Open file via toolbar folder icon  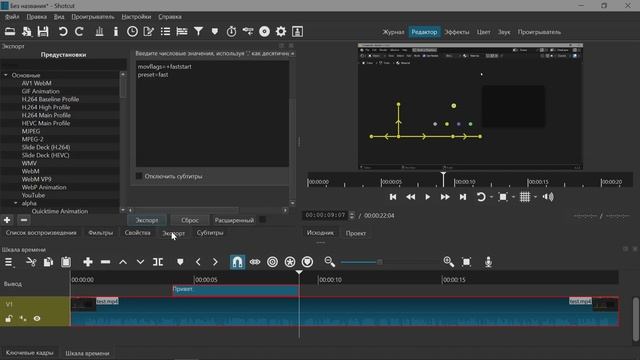(10, 31)
